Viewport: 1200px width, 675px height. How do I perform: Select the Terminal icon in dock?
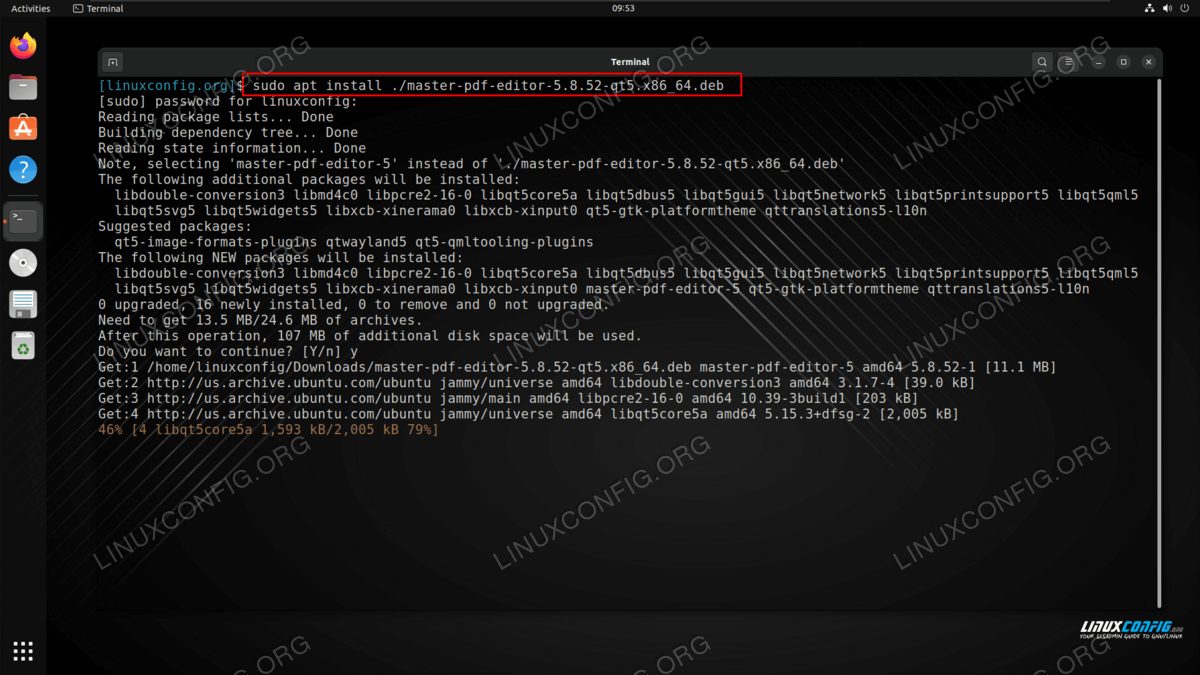coord(23,221)
